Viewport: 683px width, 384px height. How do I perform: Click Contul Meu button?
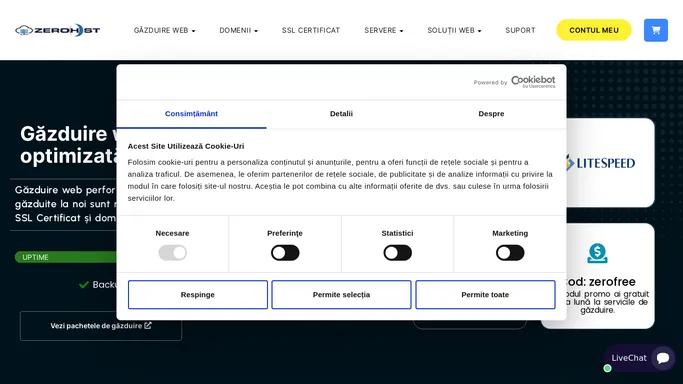click(594, 30)
